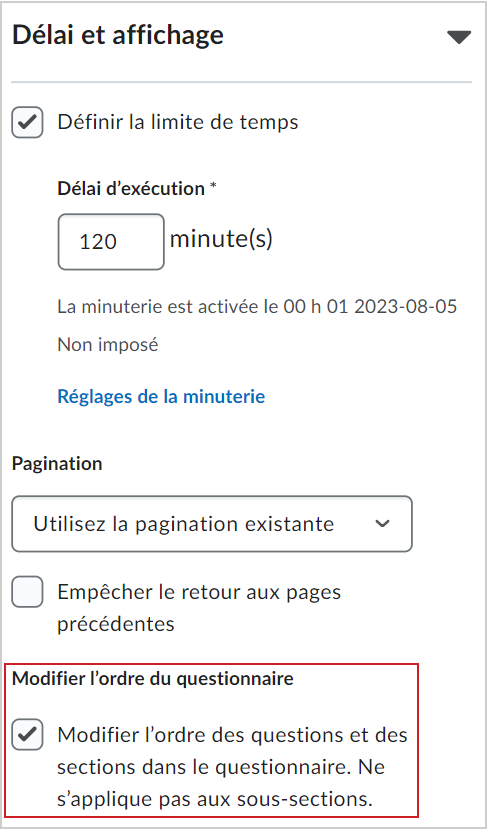Uncheck the Définir la limite de temps box
Image resolution: width=487 pixels, height=830 pixels.
(28, 122)
